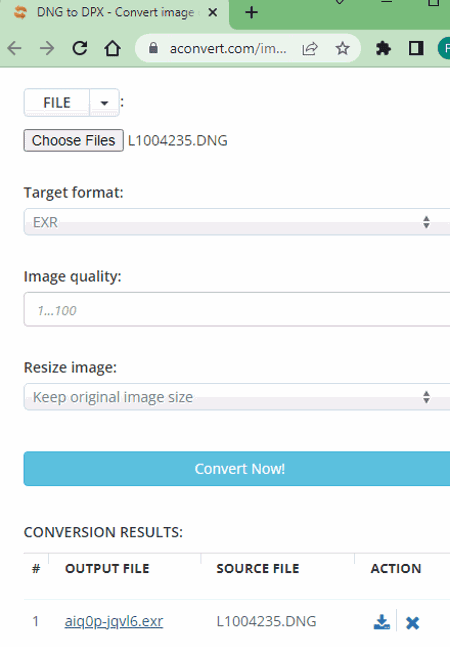Close the DNG to DPX tab
Screen dimensions: 450x647
213,13
